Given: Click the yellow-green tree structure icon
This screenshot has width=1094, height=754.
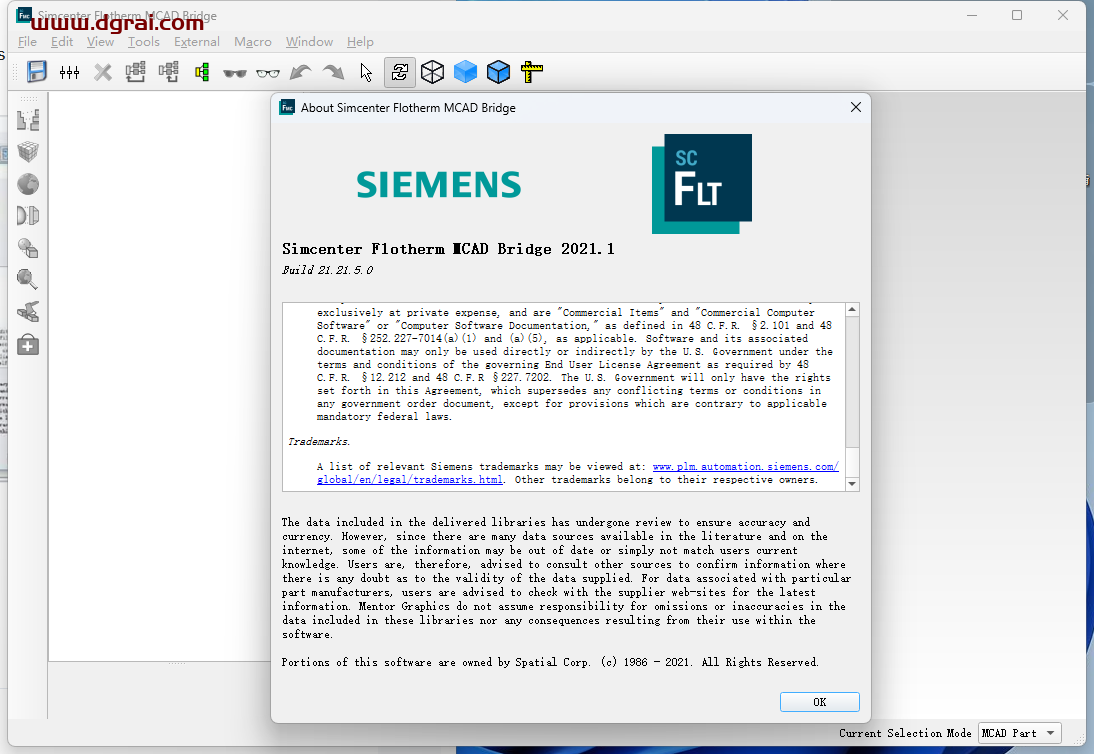Looking at the screenshot, I should [x=202, y=72].
